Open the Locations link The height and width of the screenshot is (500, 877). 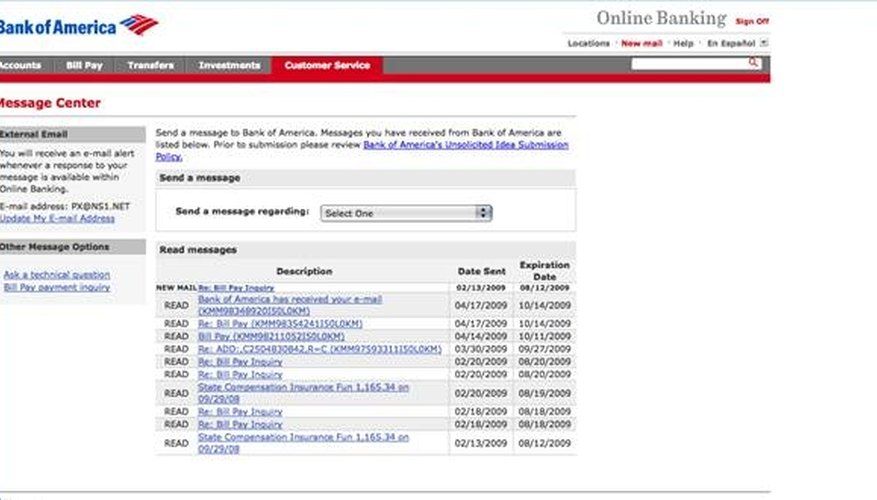pyautogui.click(x=588, y=43)
